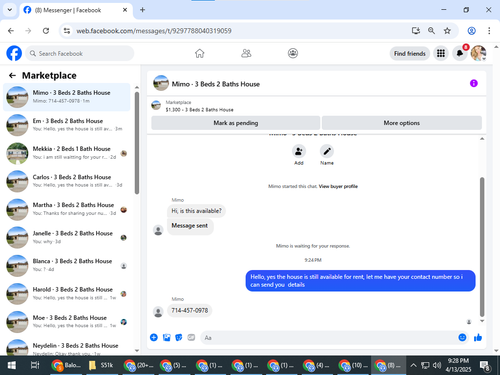
Task: Open Neydelin - 3 Beds 2 Baths House chat
Action: [67, 347]
